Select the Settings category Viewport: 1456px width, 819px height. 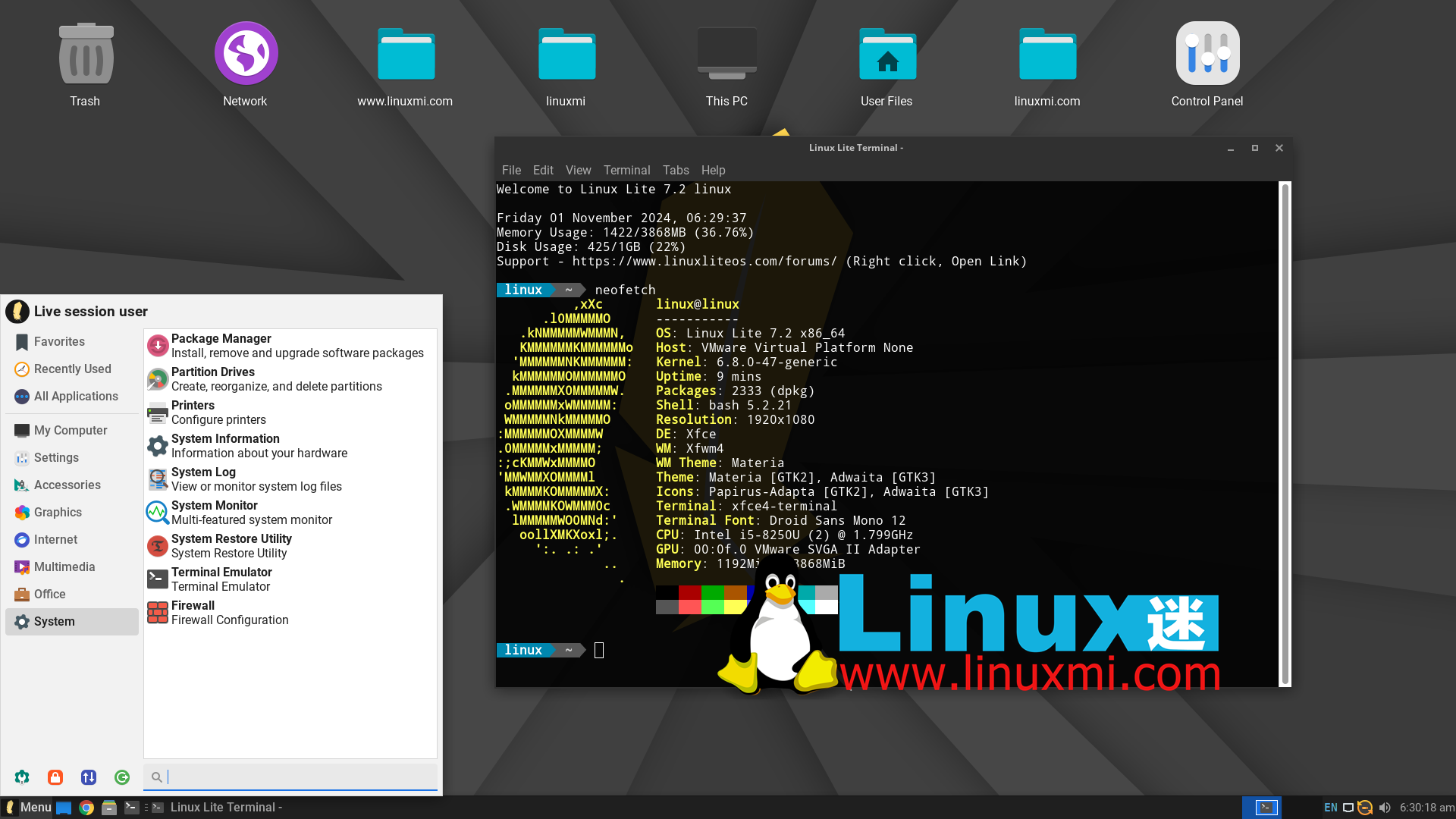[x=72, y=458]
